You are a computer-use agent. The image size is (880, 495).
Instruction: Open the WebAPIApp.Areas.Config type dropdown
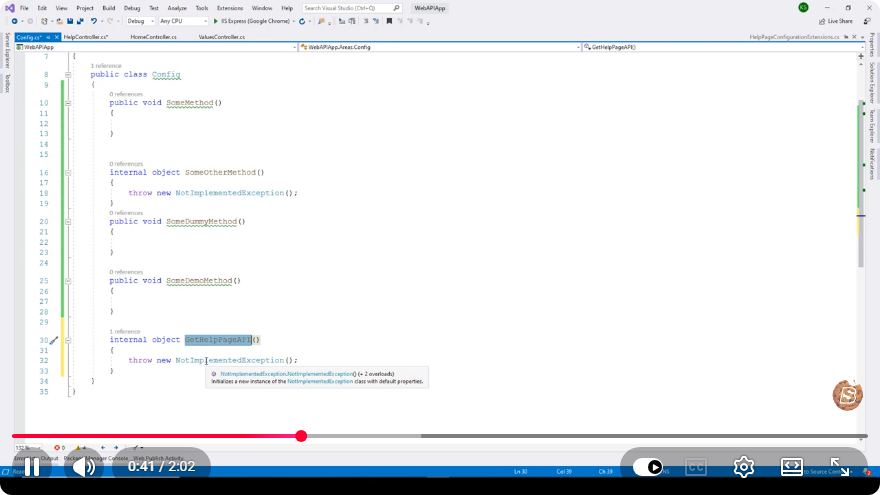[440, 47]
